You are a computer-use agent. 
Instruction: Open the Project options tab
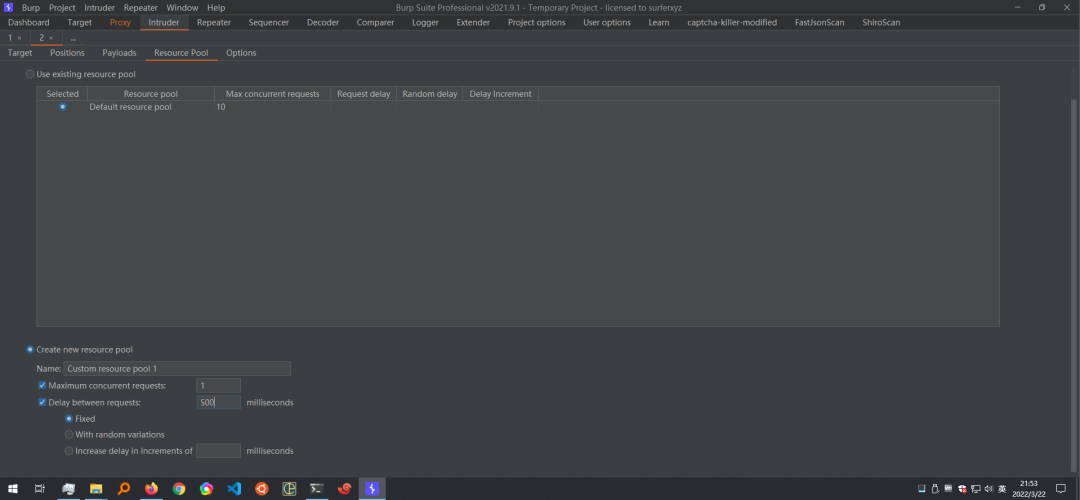[x=537, y=23]
